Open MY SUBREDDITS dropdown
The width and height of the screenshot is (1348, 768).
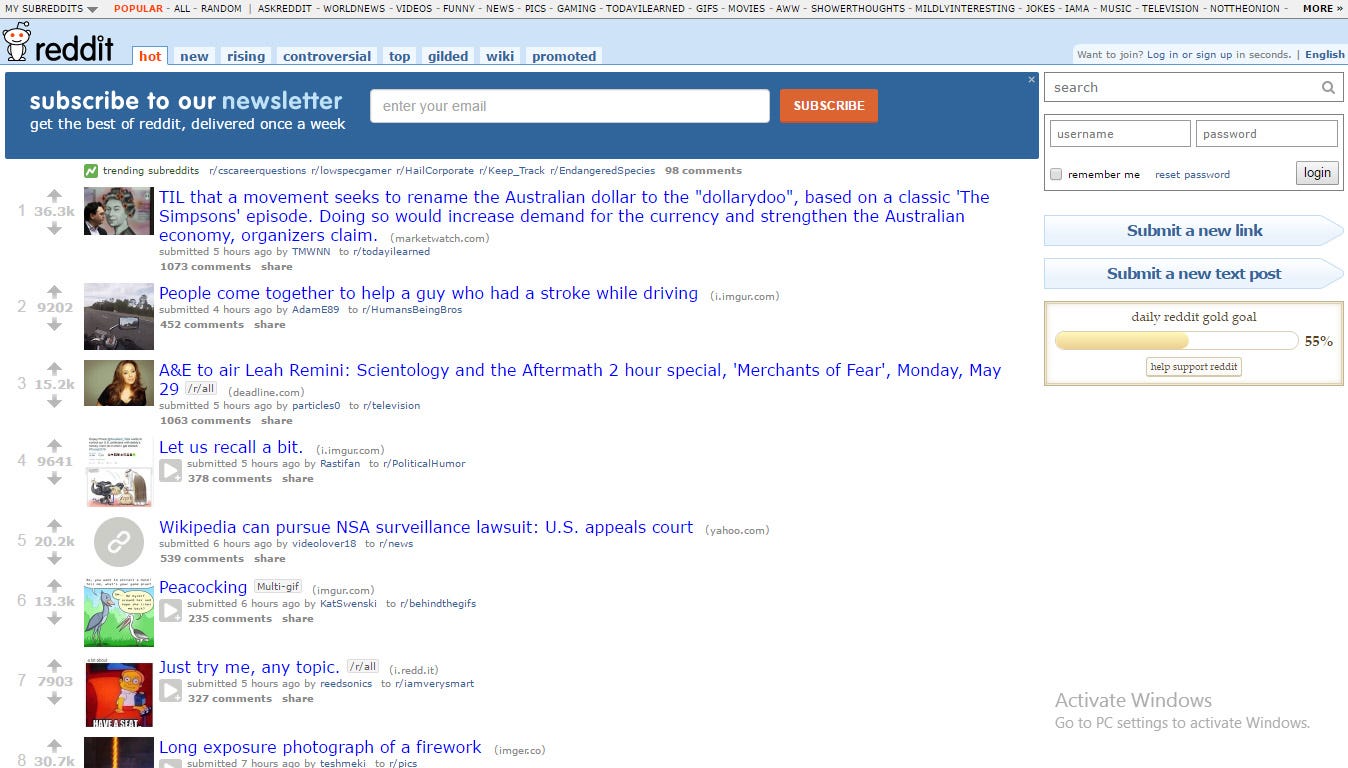[51, 8]
